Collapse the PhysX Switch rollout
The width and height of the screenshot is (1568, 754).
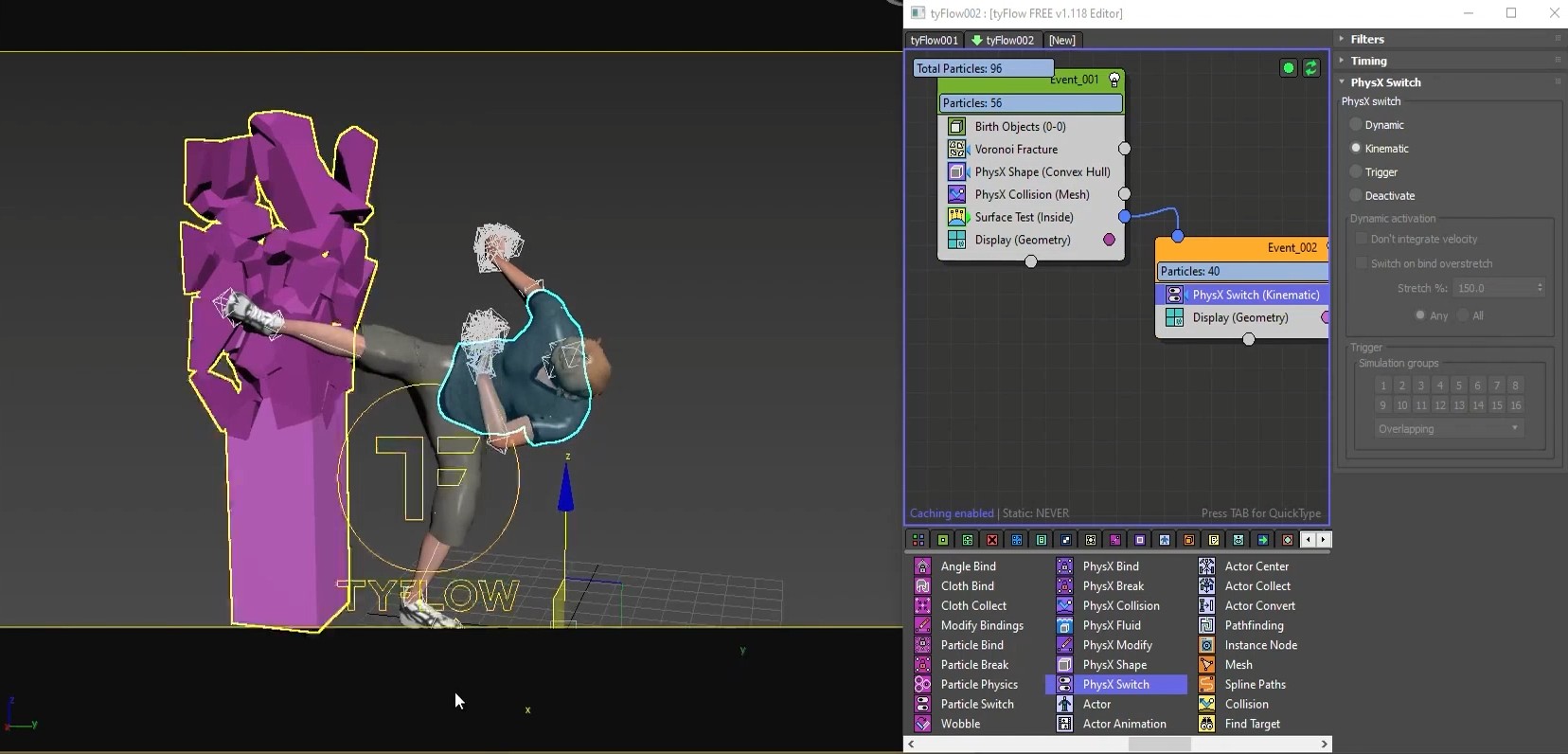(x=1385, y=82)
